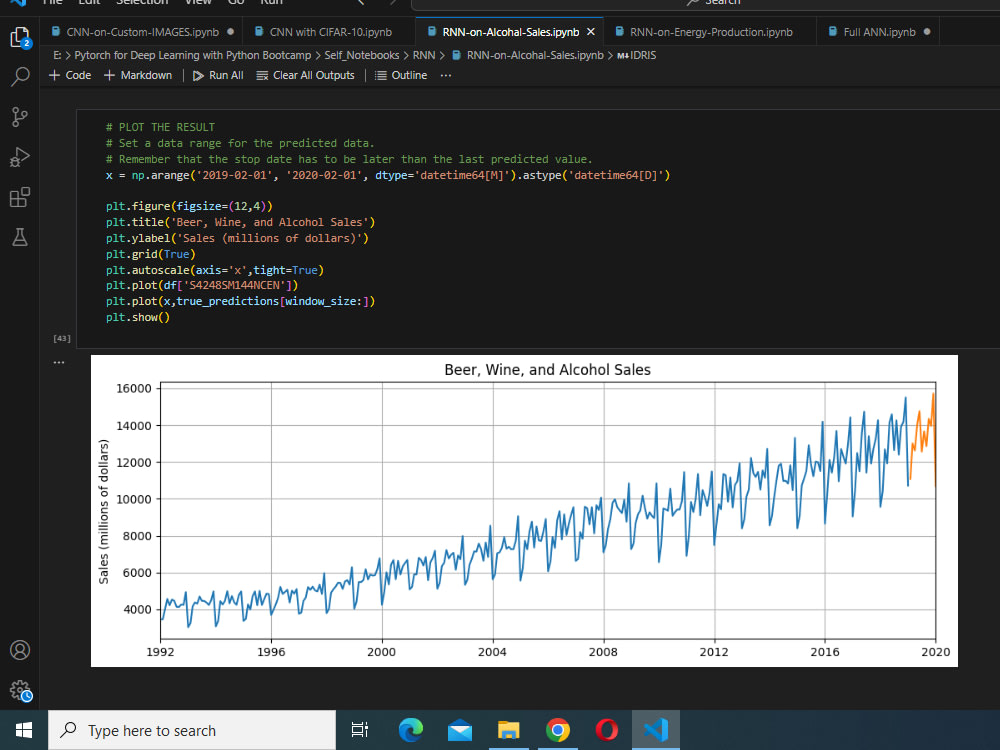1000x750 pixels.
Task: Open the Source Control view
Action: coord(20,117)
